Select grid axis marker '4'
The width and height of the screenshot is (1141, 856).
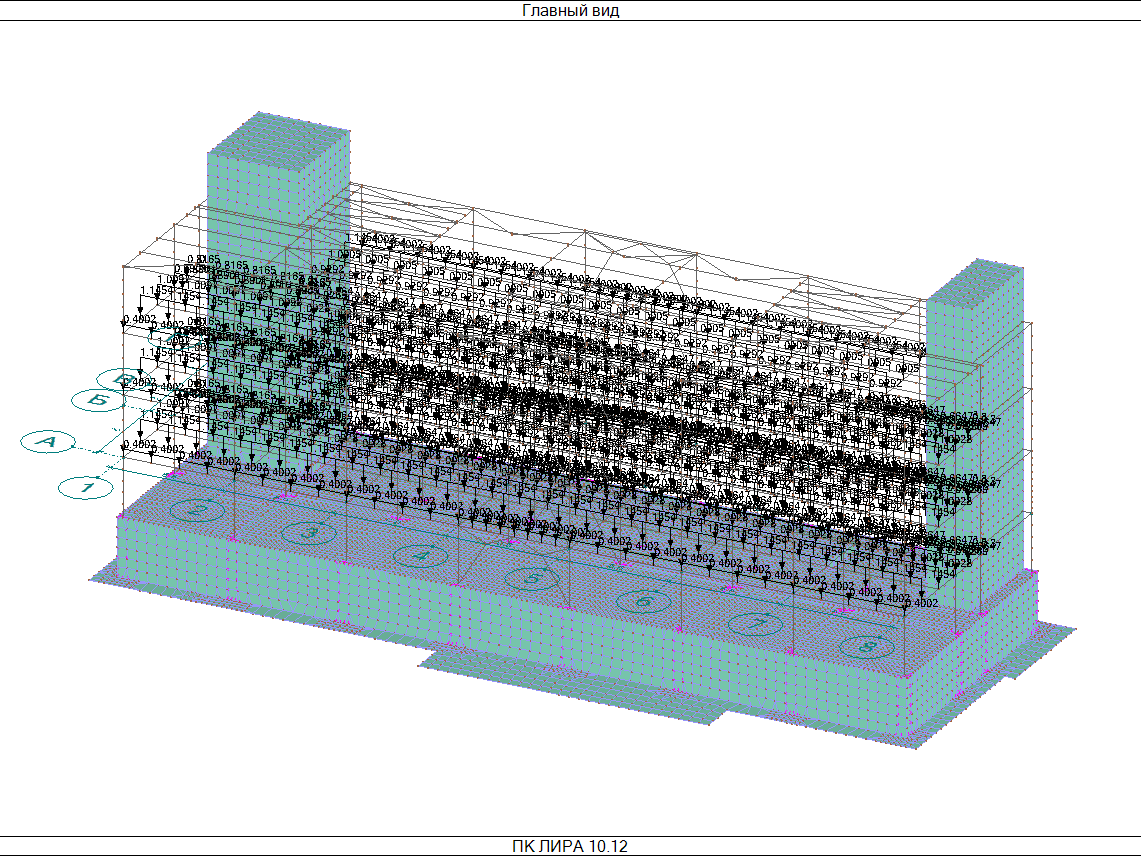point(421,555)
